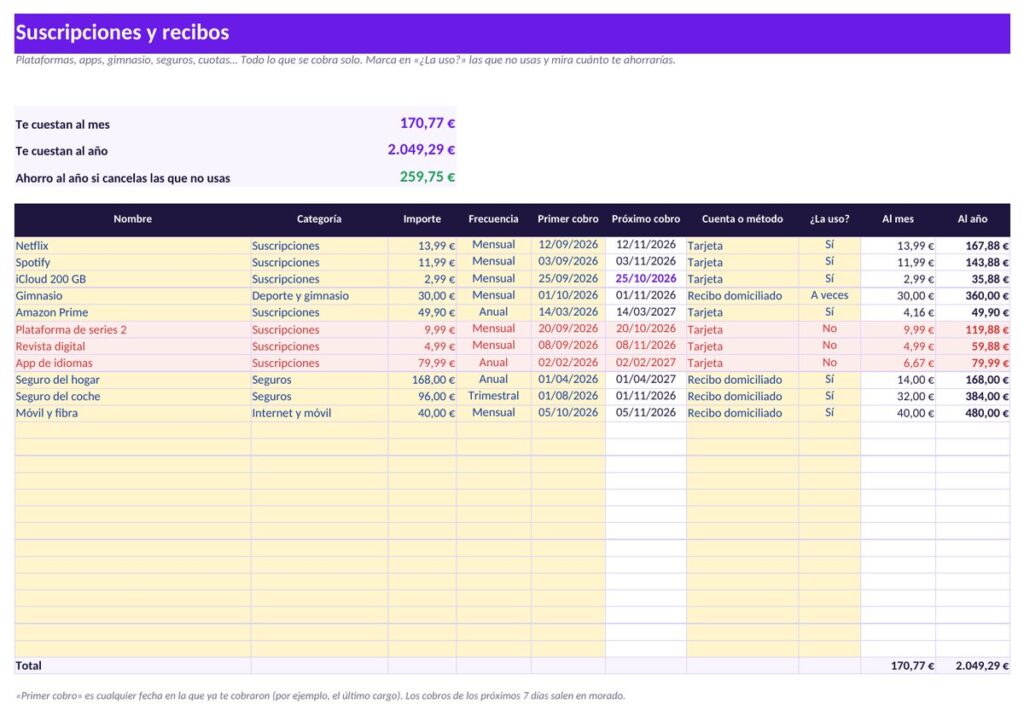Select the 'Al año' column header
This screenshot has height=715, width=1024.
click(x=972, y=219)
